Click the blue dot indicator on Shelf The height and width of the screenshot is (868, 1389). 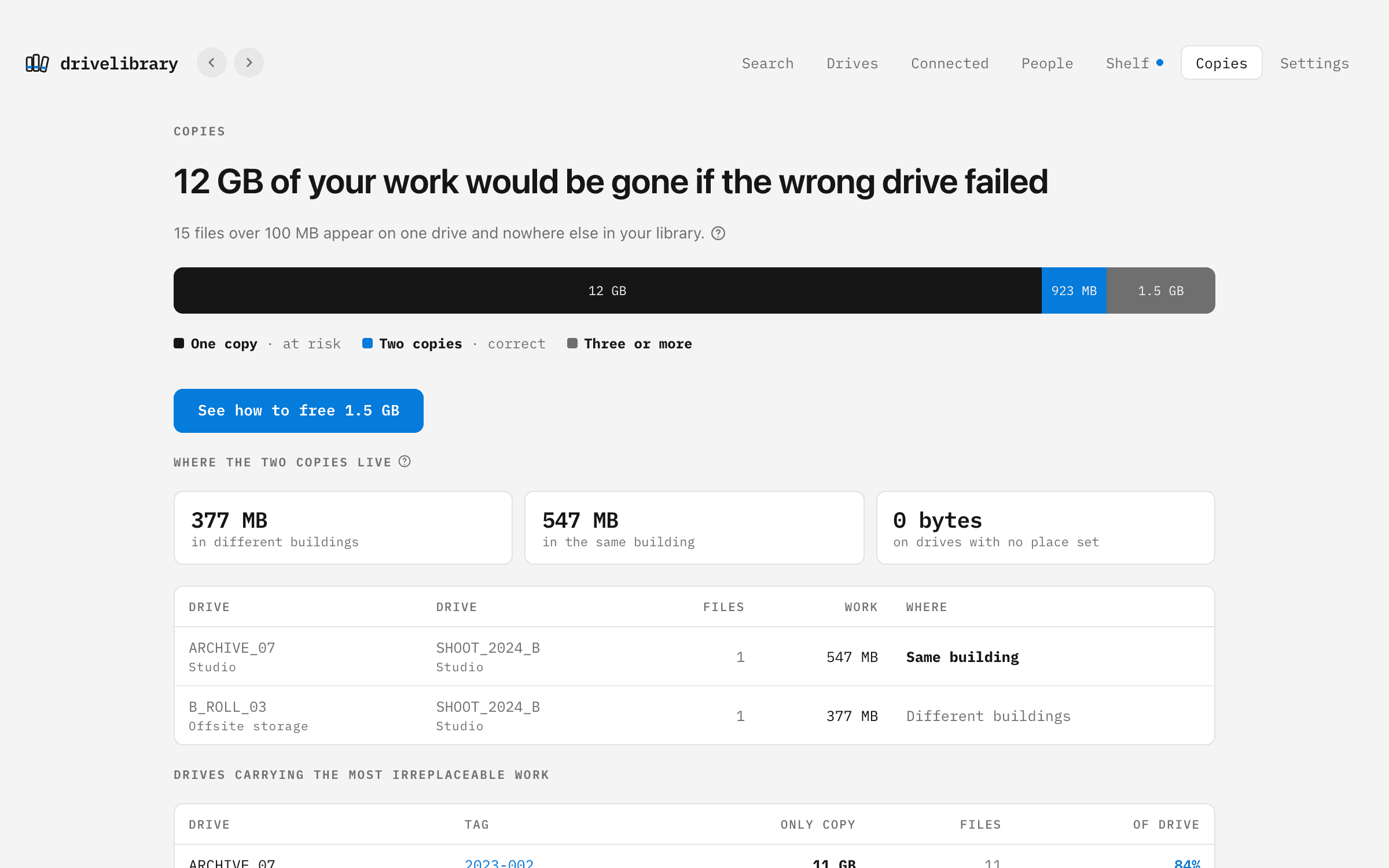[1160, 62]
